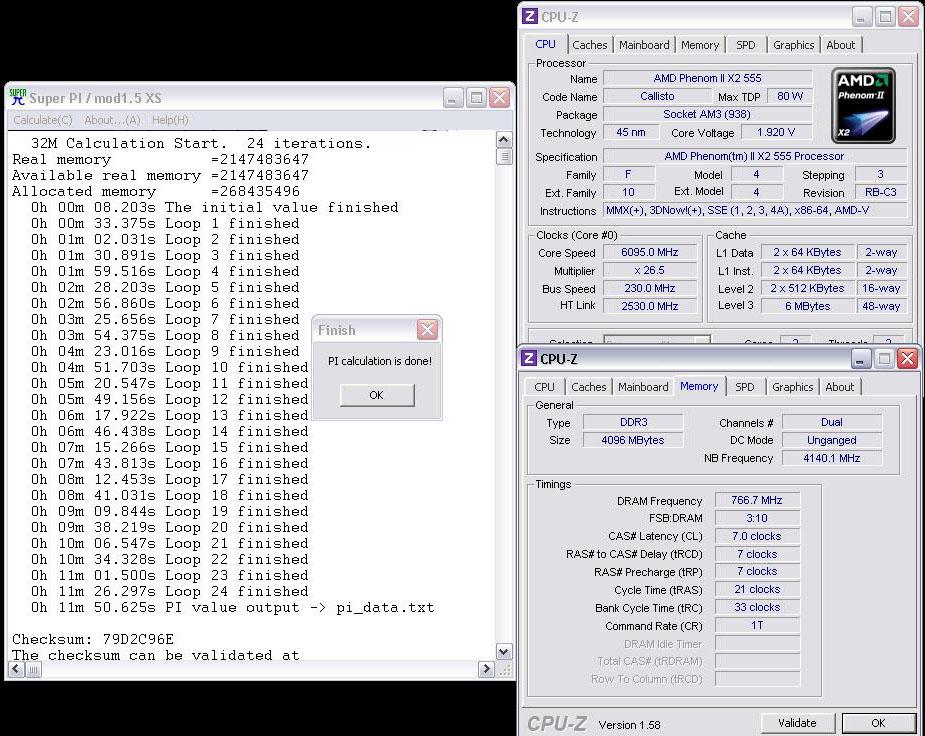Click the Channels # value Dual
925x736 pixels.
click(x=832, y=422)
